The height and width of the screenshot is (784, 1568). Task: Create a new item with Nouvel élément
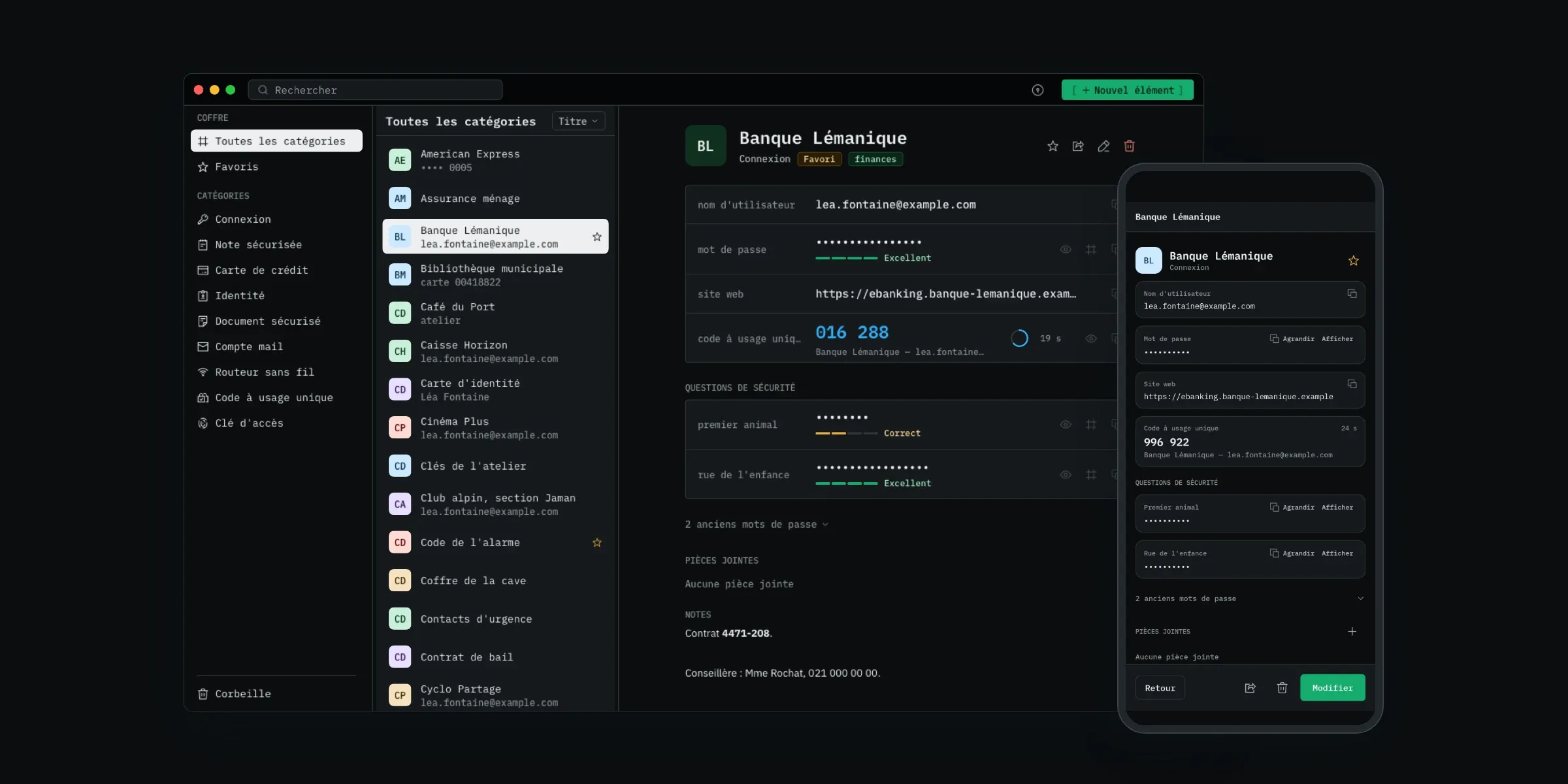[x=1127, y=90]
